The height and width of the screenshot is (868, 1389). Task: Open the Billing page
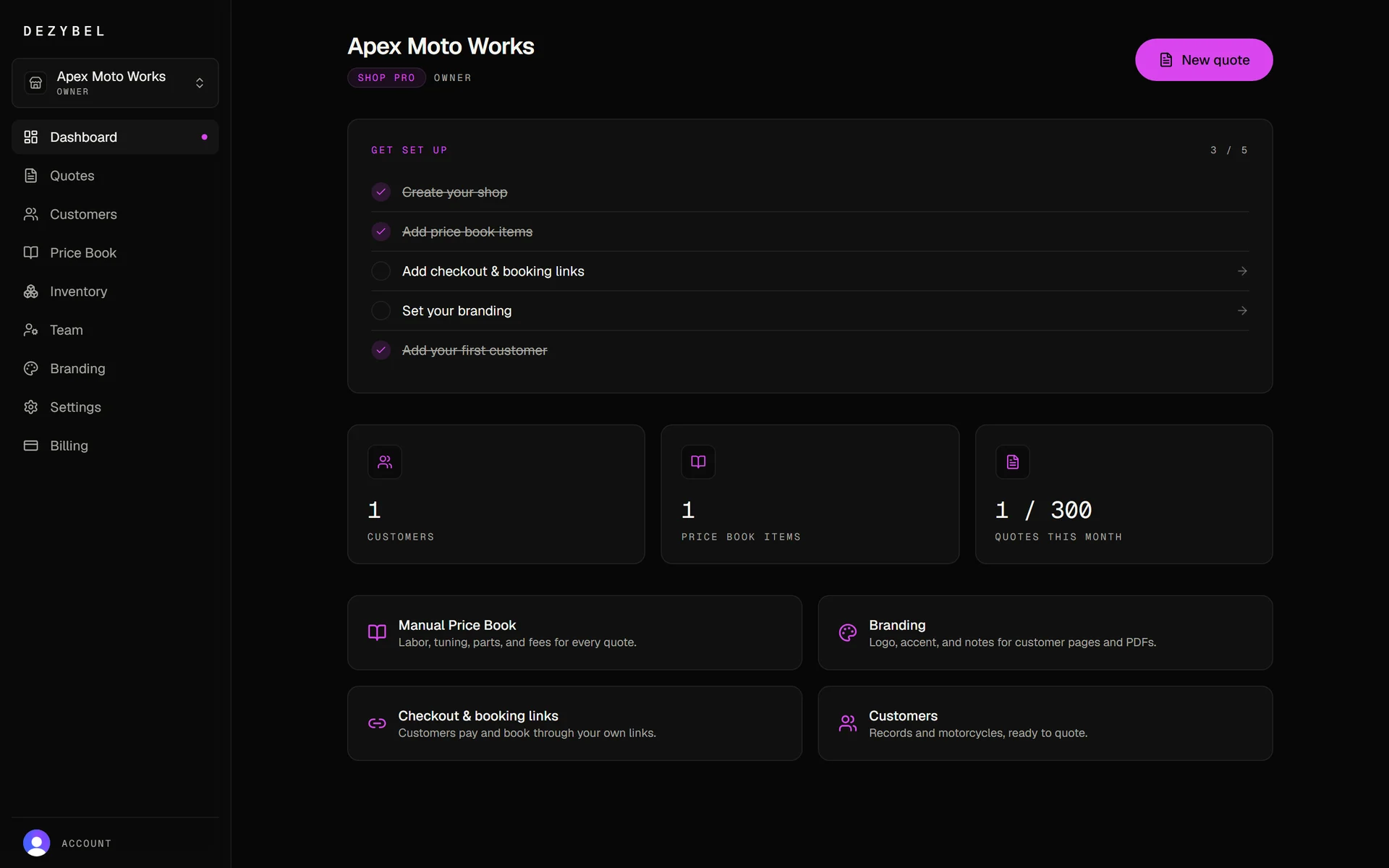(x=115, y=446)
